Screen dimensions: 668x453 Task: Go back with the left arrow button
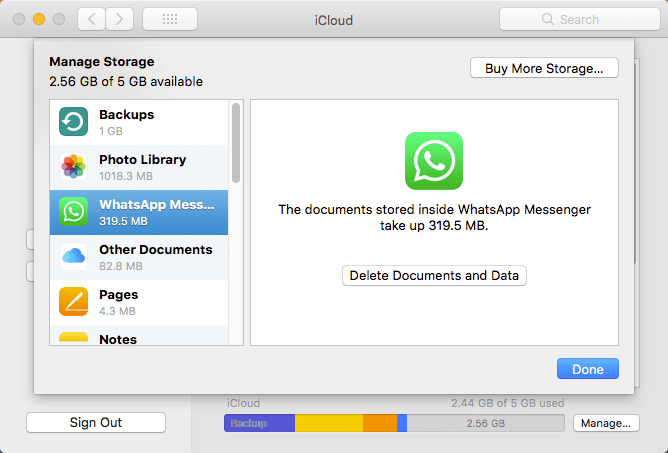pyautogui.click(x=91, y=19)
